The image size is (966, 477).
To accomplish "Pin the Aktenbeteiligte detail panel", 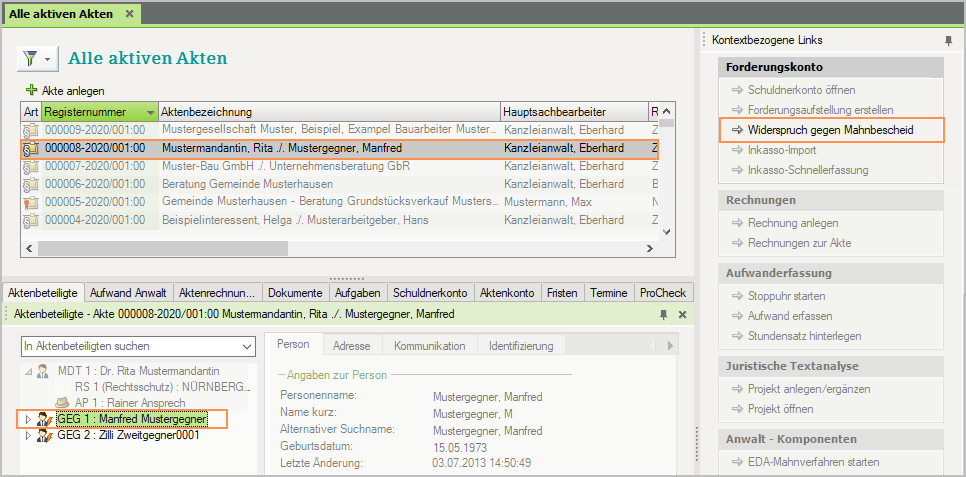I will coord(663,315).
